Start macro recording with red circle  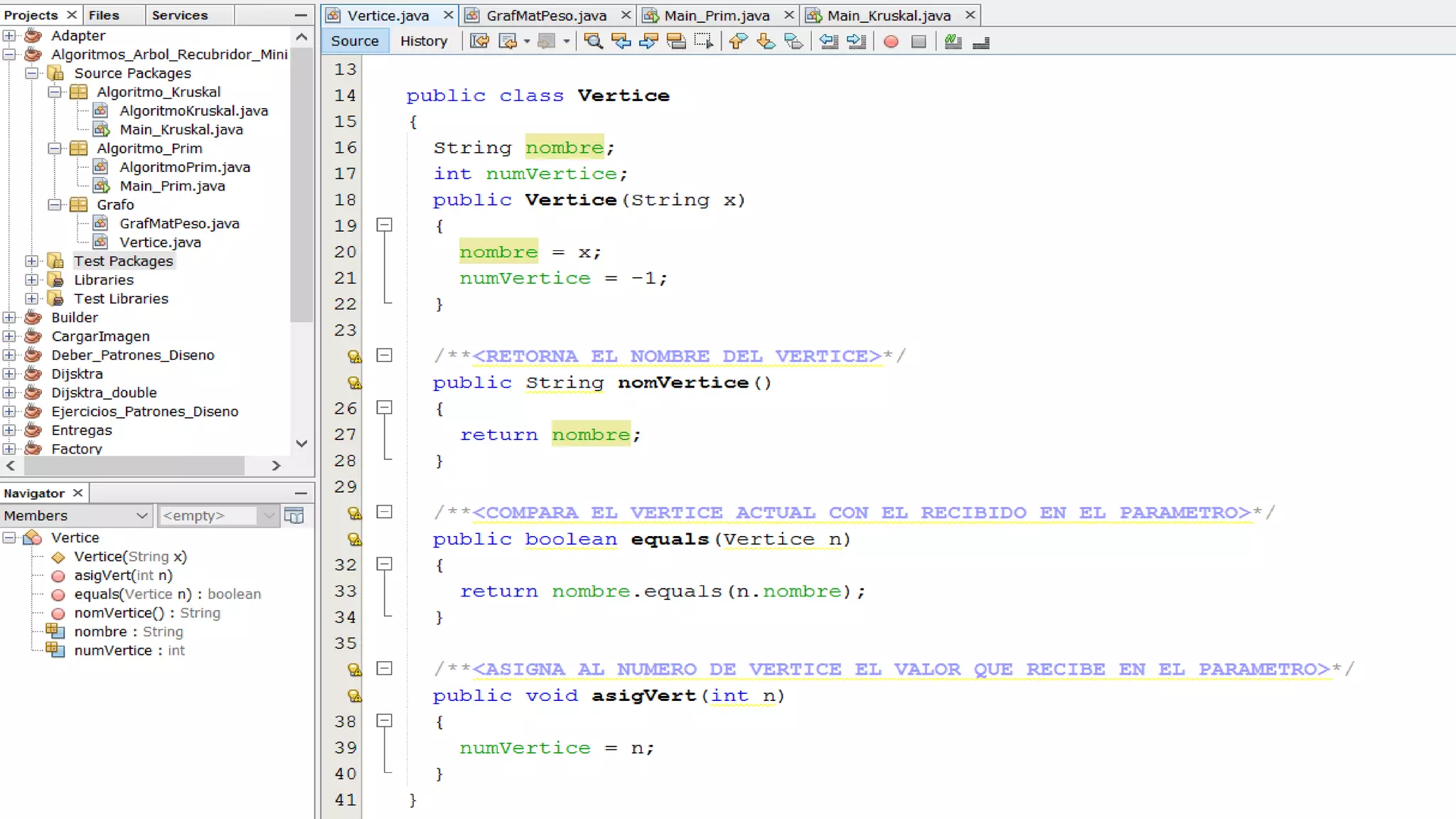point(891,42)
